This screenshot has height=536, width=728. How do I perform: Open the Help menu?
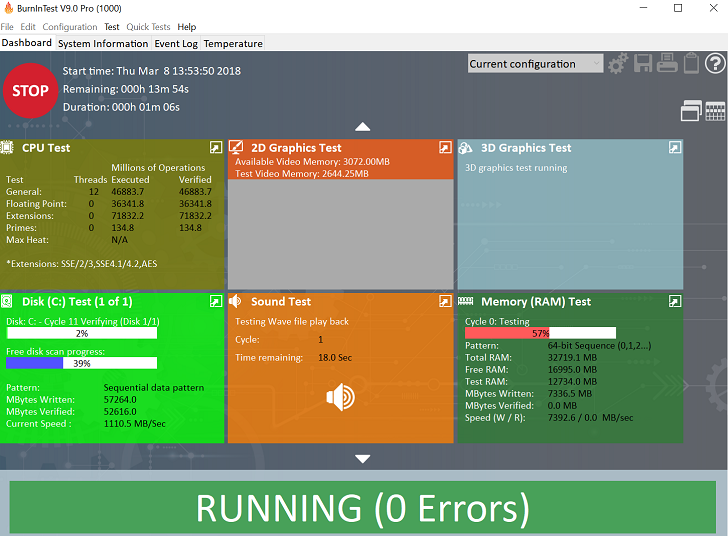[x=187, y=27]
